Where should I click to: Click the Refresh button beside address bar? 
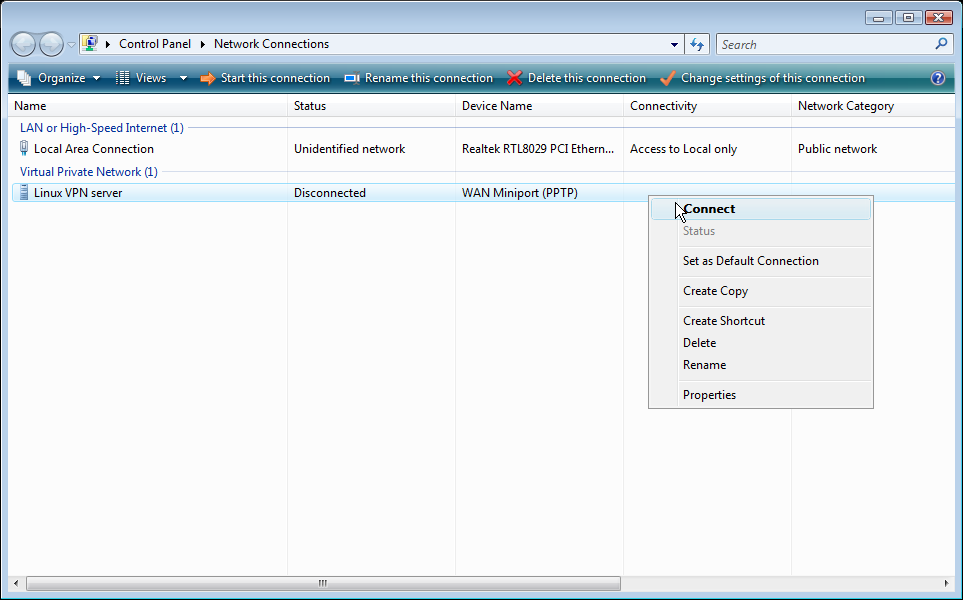697,44
